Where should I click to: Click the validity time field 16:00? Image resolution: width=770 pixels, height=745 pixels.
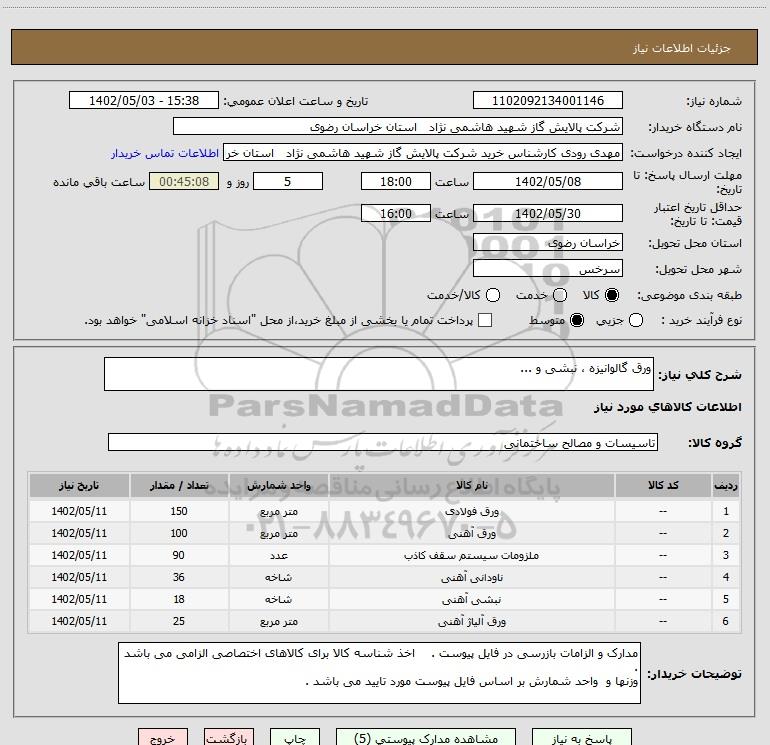pos(396,213)
